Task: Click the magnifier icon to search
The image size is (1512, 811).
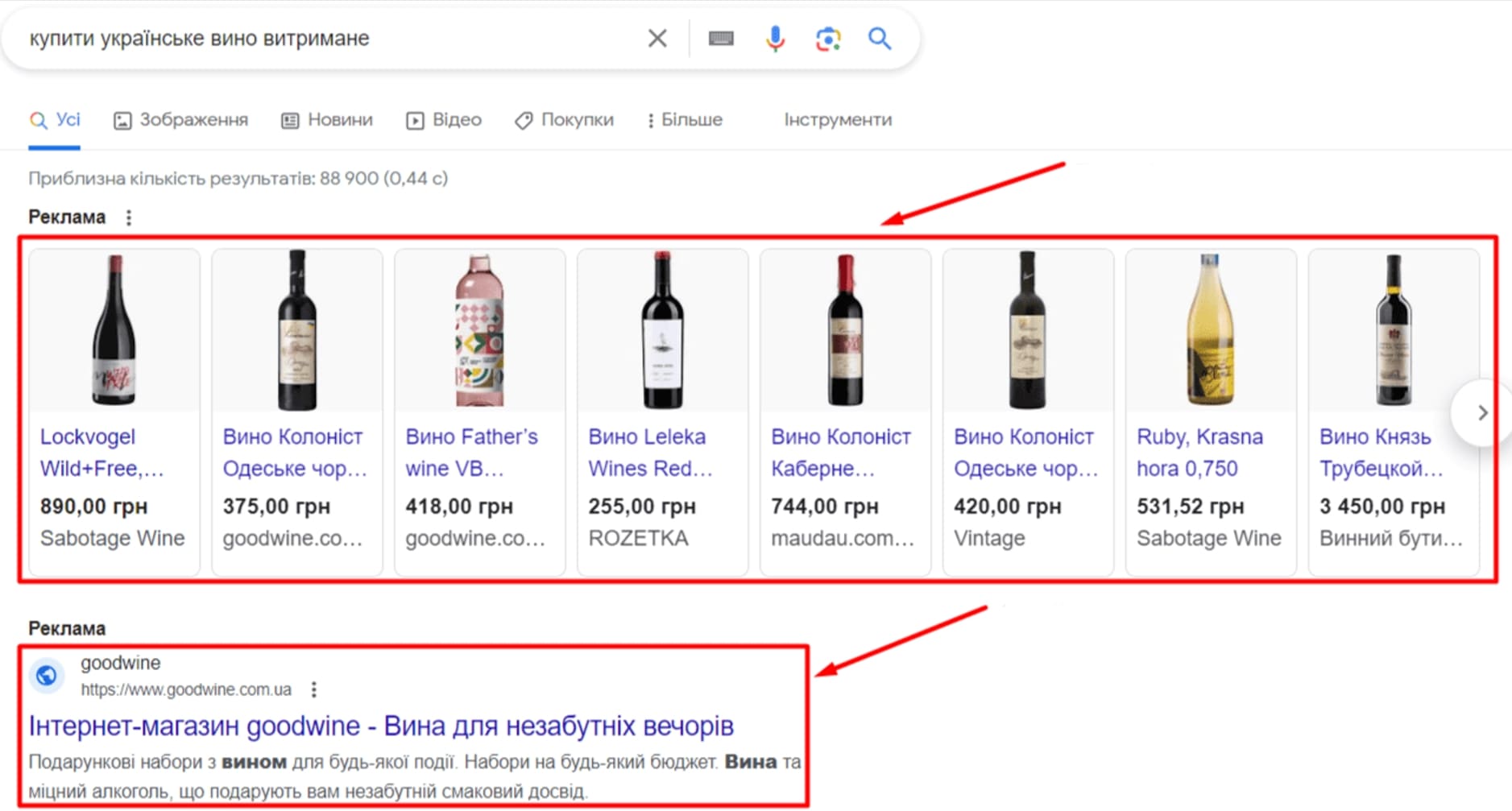Action: point(879,38)
